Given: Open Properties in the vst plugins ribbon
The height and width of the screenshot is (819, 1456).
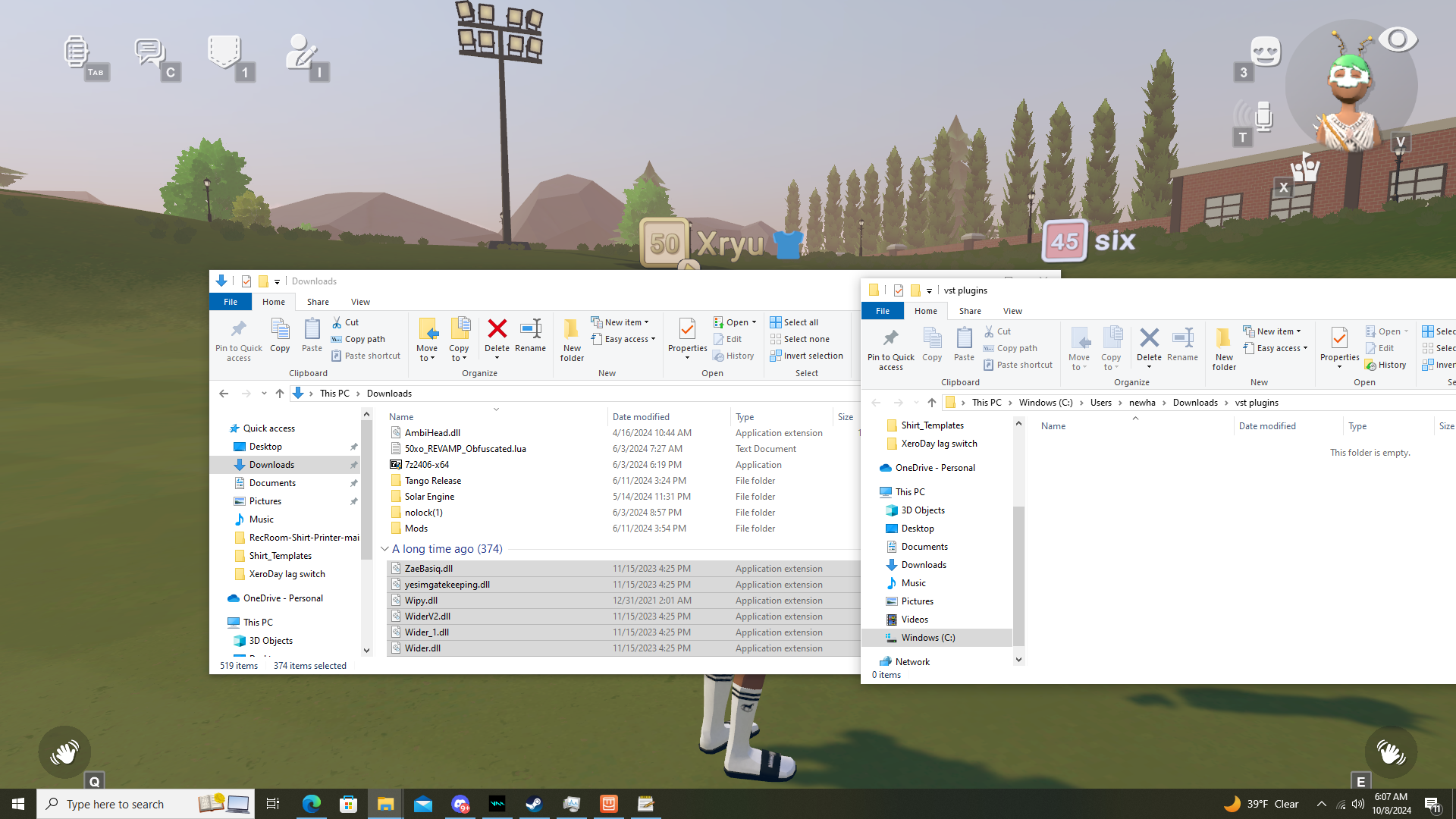Looking at the screenshot, I should tap(1339, 339).
